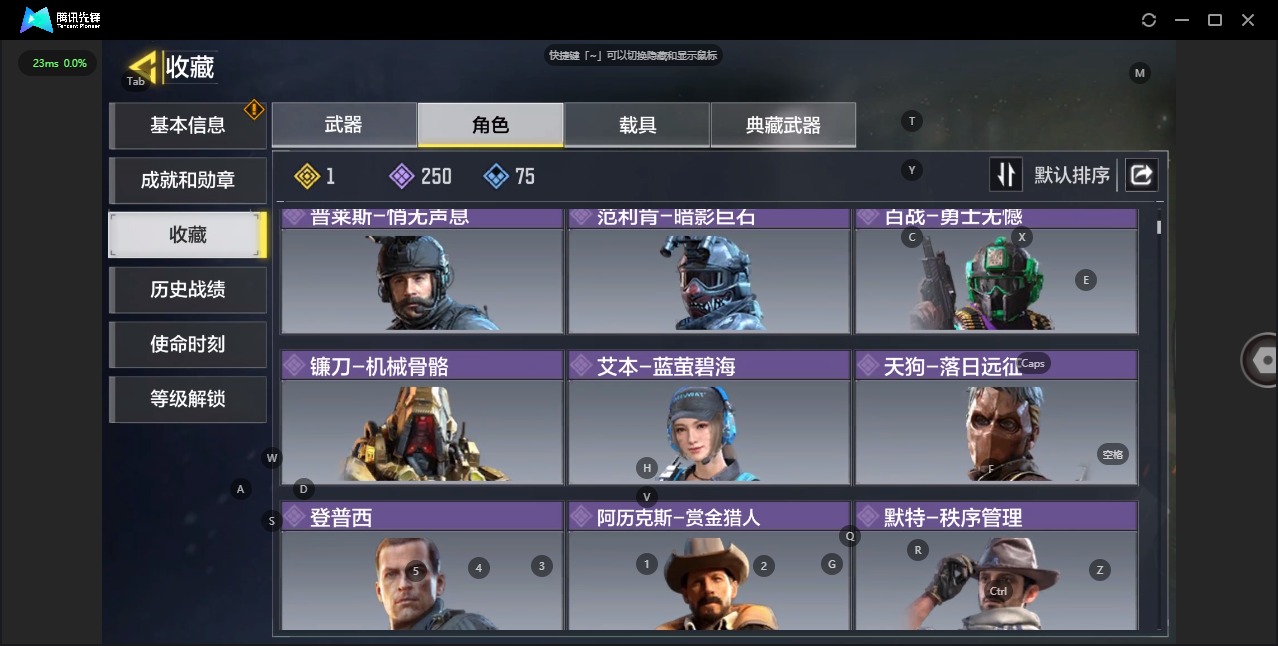
Task: Select 等级解锁 sidebar entry
Action: (188, 399)
